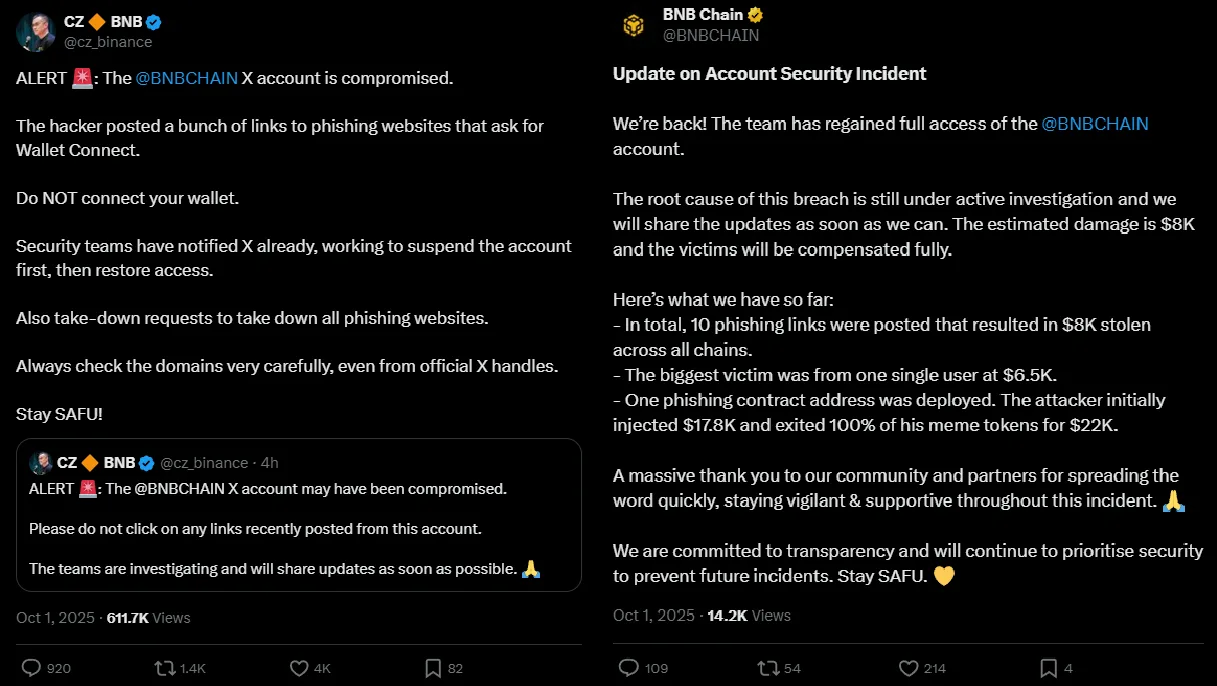Open CZ's profile picture avatar
Screen dimensions: 1217x686
click(35, 32)
